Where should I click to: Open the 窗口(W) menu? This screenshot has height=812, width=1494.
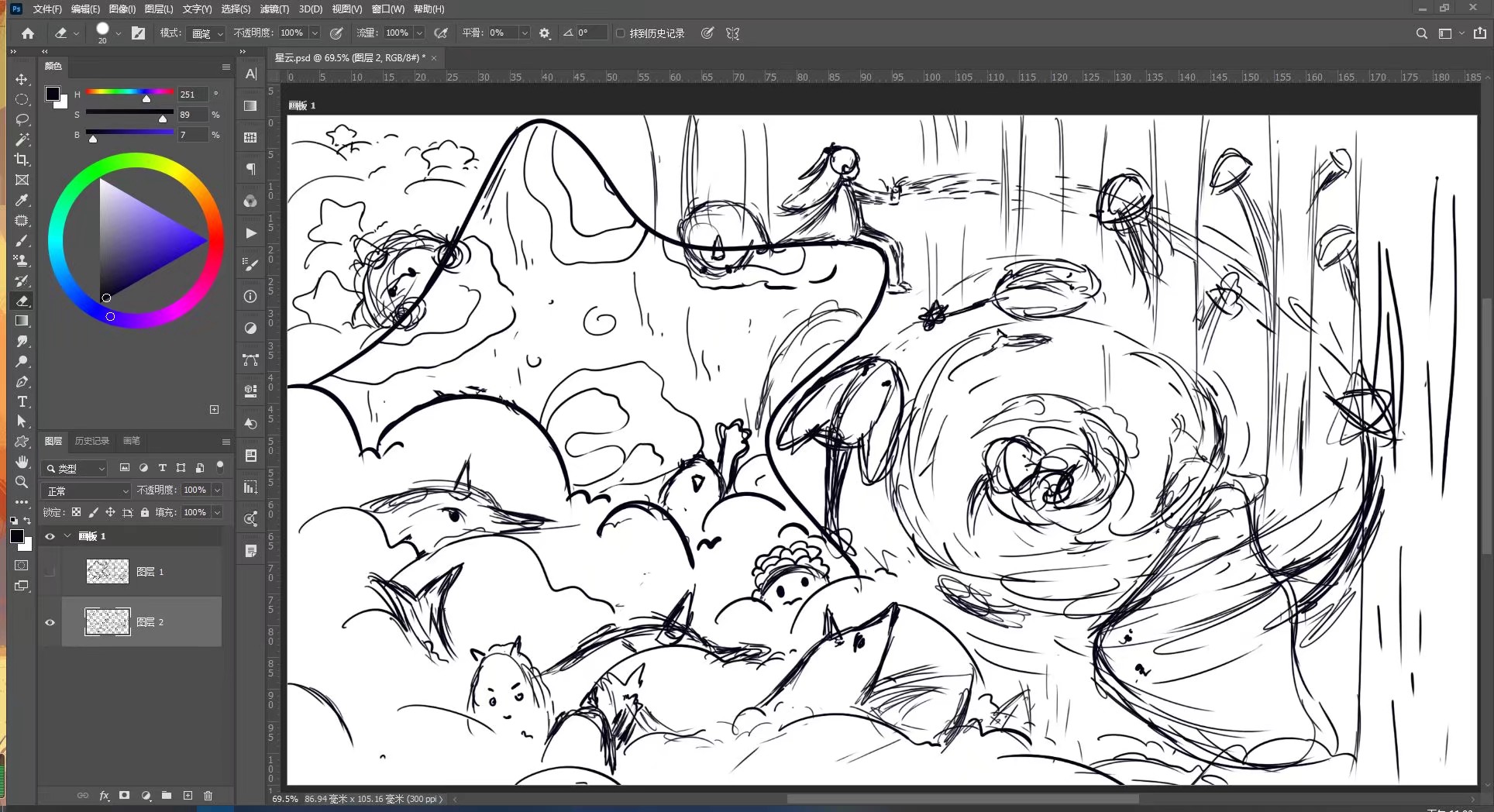[x=387, y=9]
